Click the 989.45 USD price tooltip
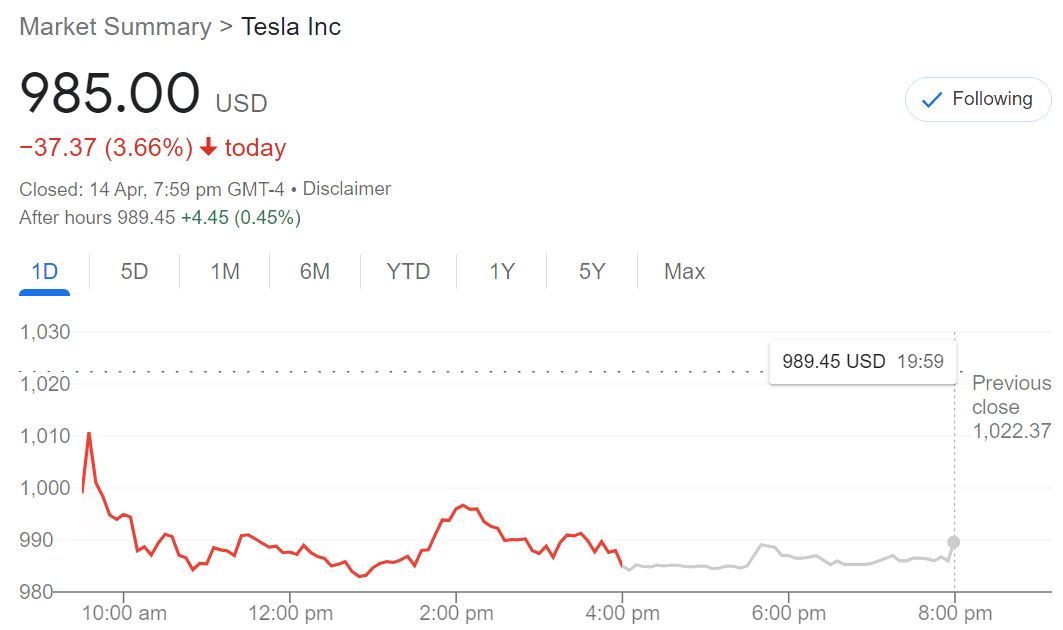The height and width of the screenshot is (630, 1063). [x=862, y=361]
